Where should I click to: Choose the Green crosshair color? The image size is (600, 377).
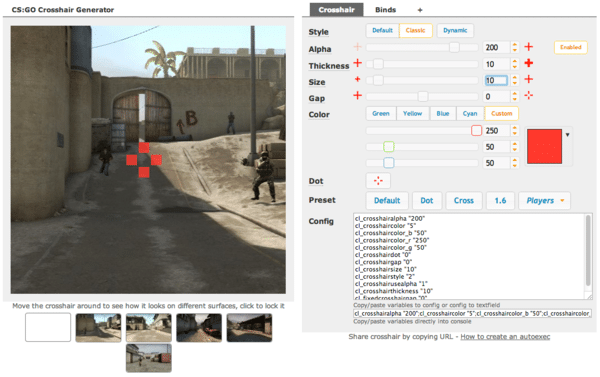click(381, 113)
